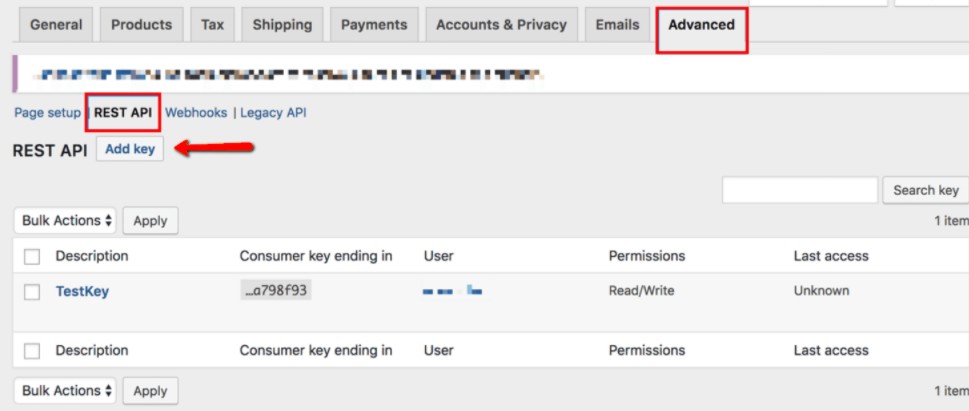Check the TestKey row checkbox
The height and width of the screenshot is (411, 969).
click(32, 292)
